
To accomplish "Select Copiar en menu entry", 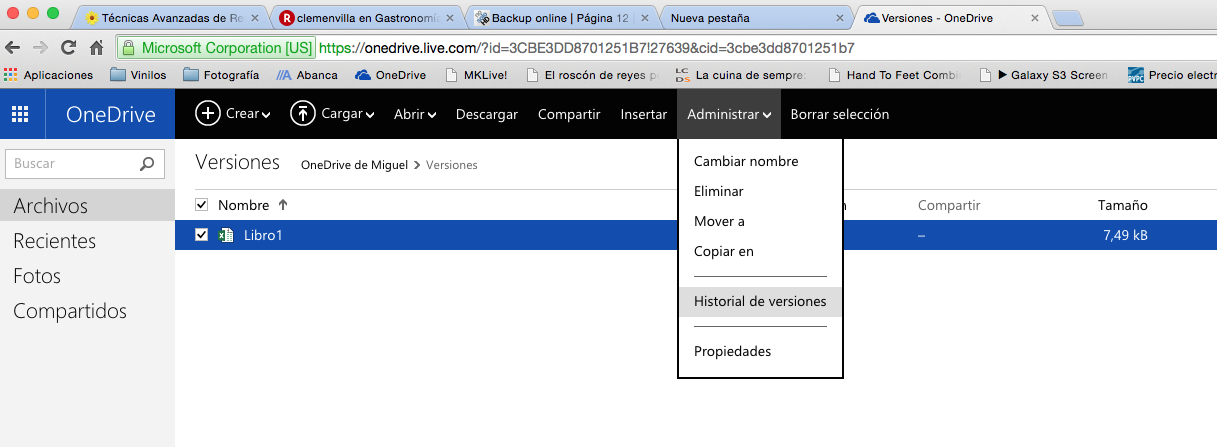I will point(724,251).
